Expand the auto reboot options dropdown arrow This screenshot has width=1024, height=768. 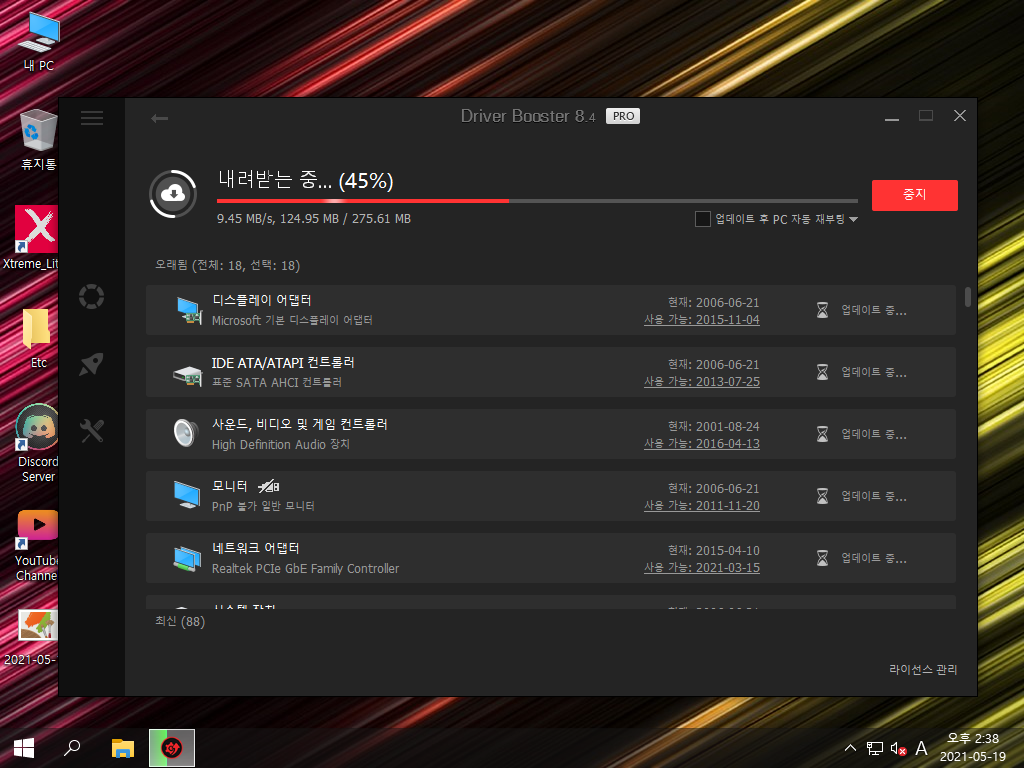[x=854, y=219]
